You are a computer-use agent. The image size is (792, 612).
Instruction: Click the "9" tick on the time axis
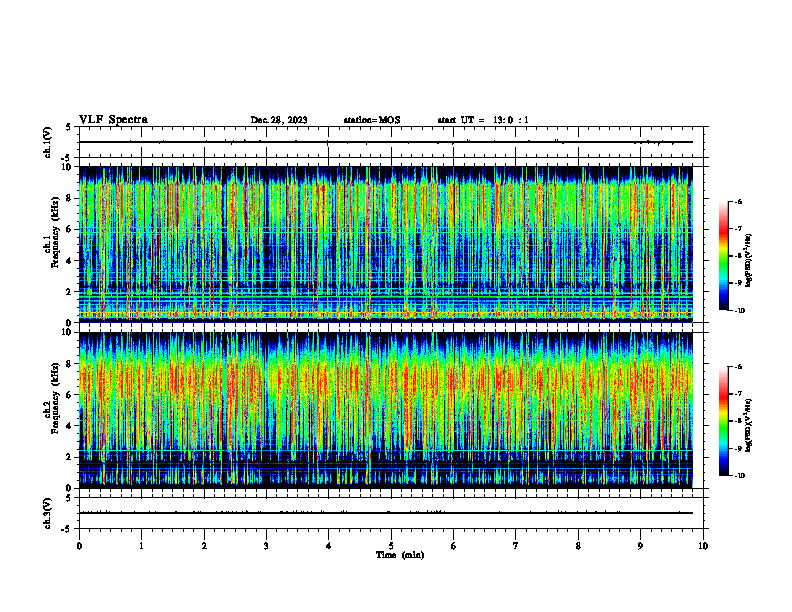click(x=640, y=546)
